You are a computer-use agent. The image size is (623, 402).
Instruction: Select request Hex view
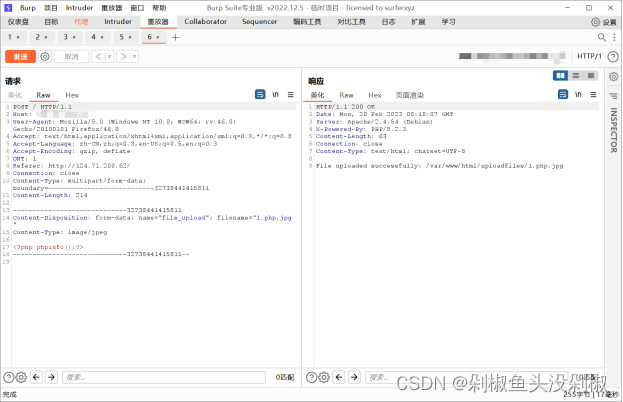[x=72, y=95]
